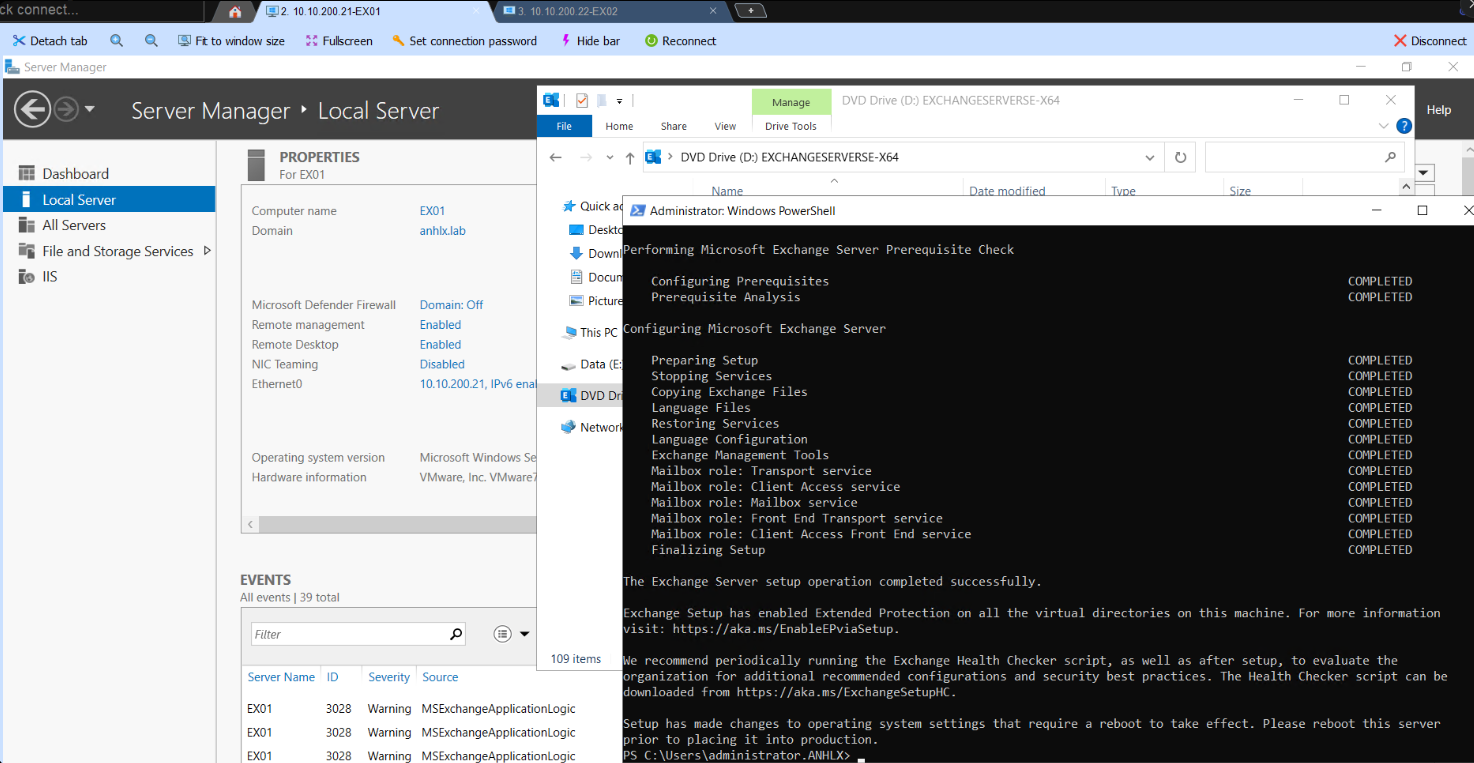This screenshot has height=763, width=1474.
Task: Click Remote management Enabled link
Action: (440, 325)
